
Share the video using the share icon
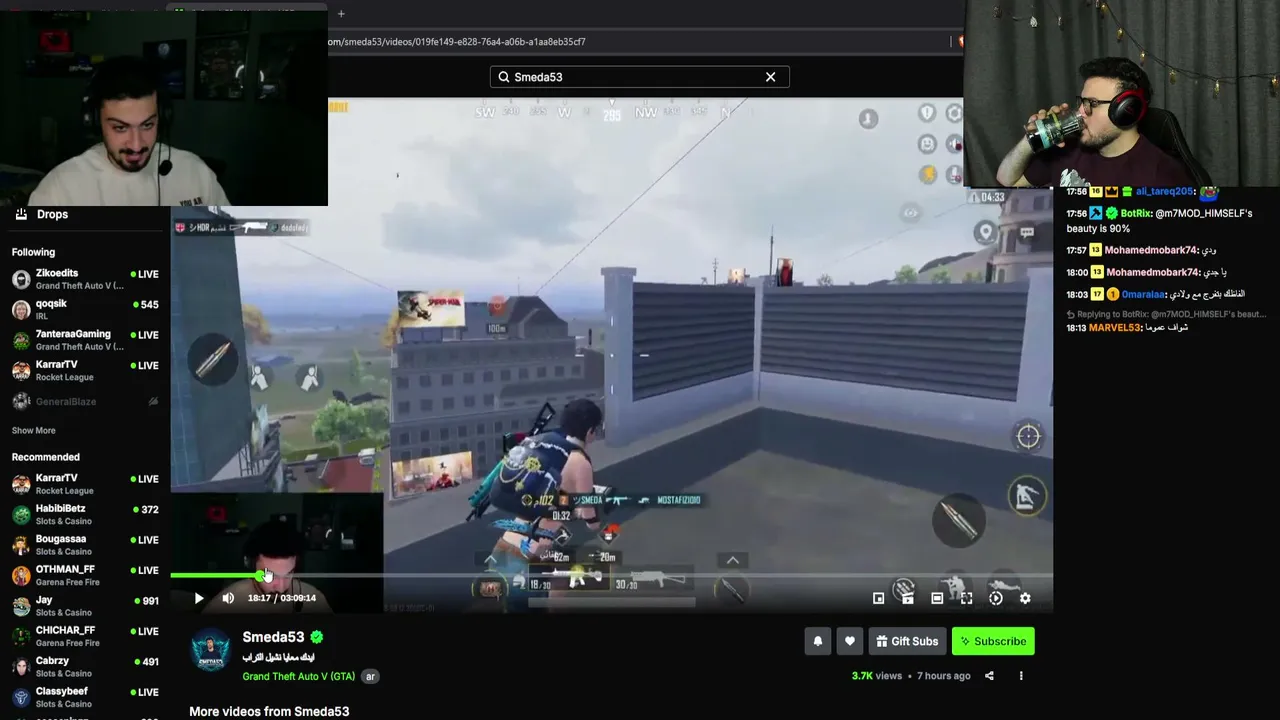[x=989, y=676]
